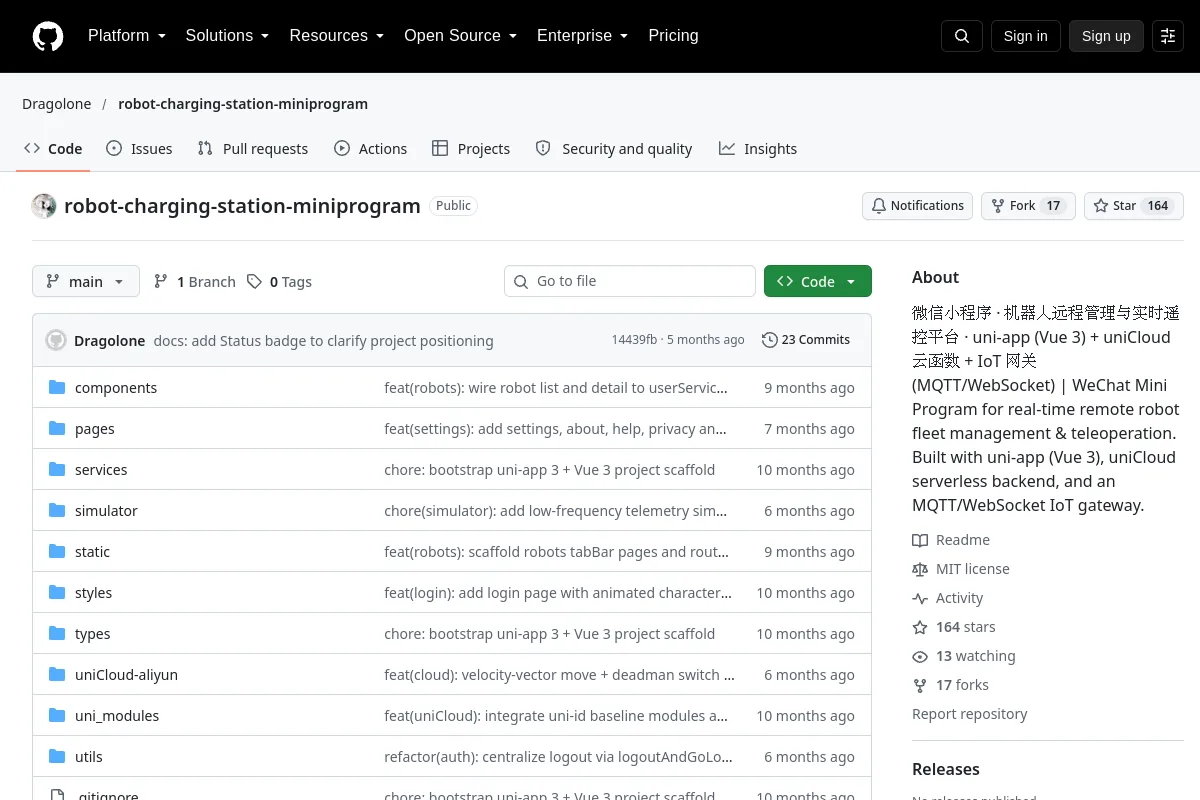Open the Releases heading link

coord(946,769)
